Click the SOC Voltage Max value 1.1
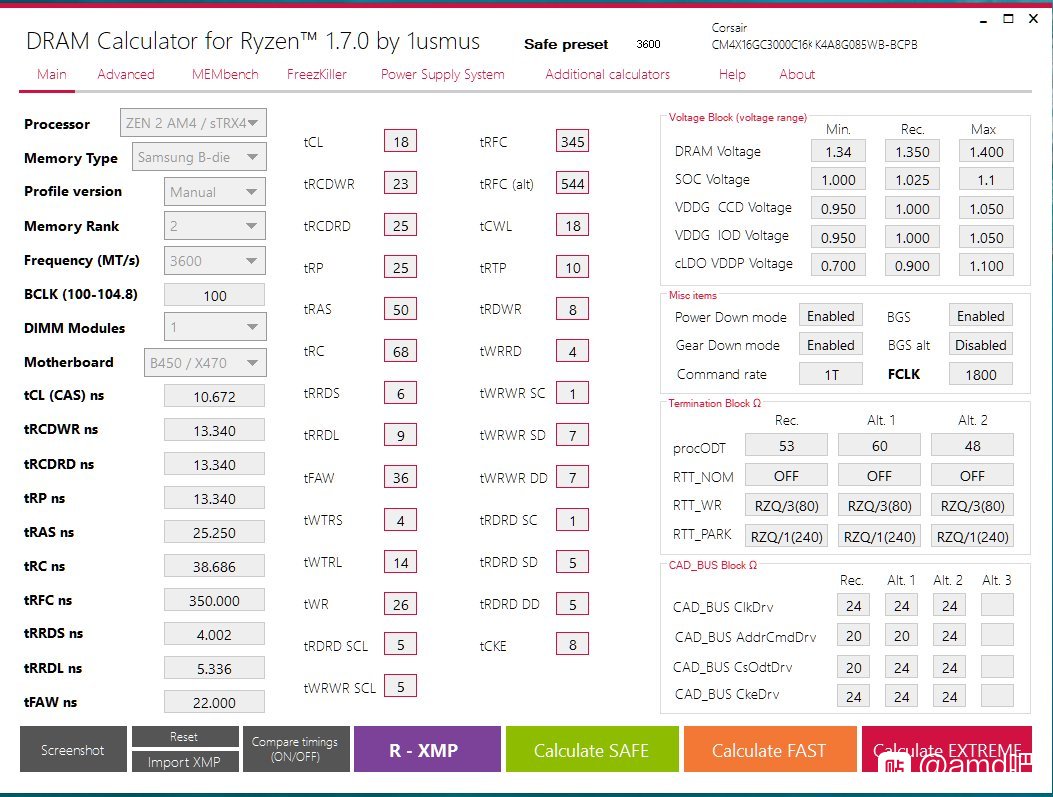Screen dimensions: 1053x797 pos(986,180)
